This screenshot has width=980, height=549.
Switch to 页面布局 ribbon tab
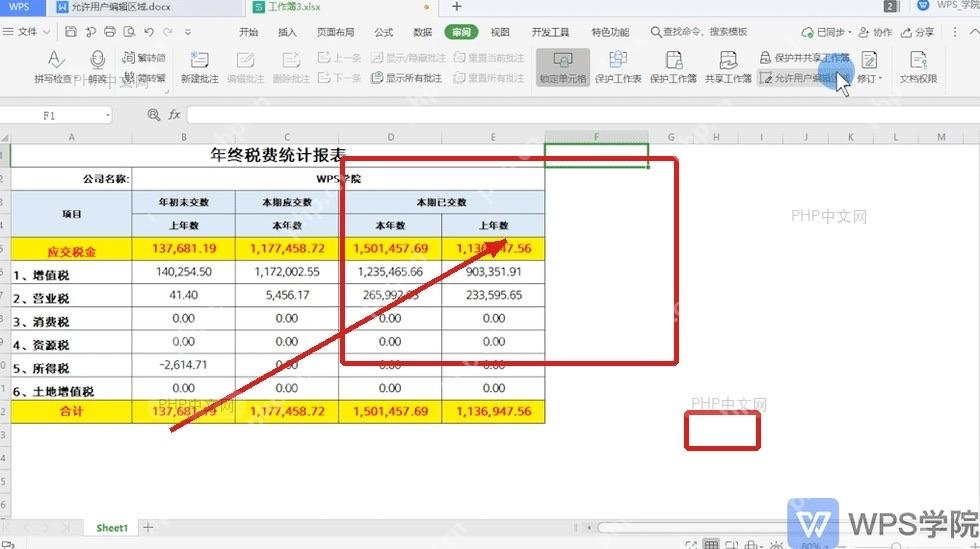335,32
